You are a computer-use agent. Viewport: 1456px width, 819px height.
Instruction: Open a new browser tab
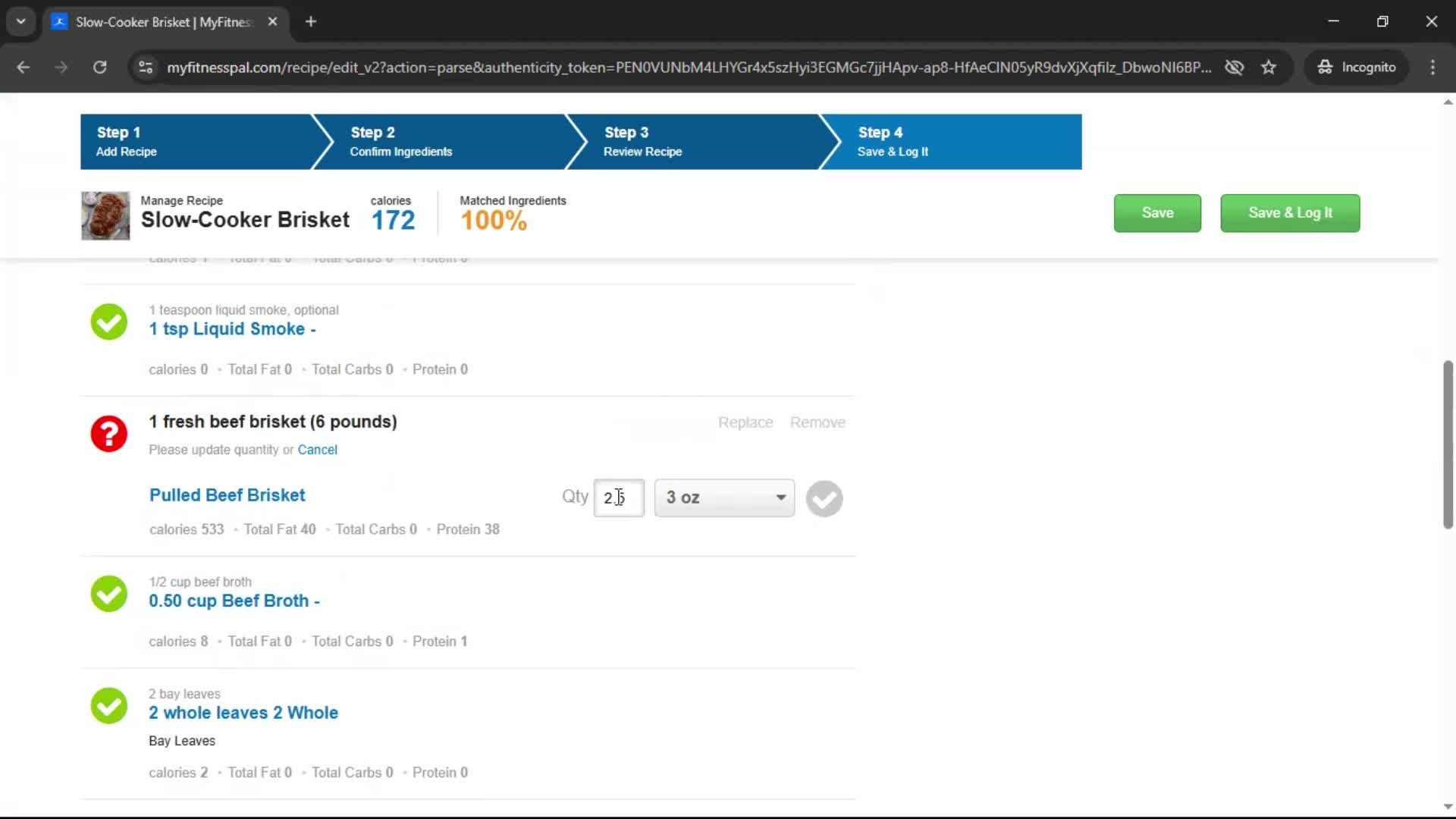pos(311,21)
